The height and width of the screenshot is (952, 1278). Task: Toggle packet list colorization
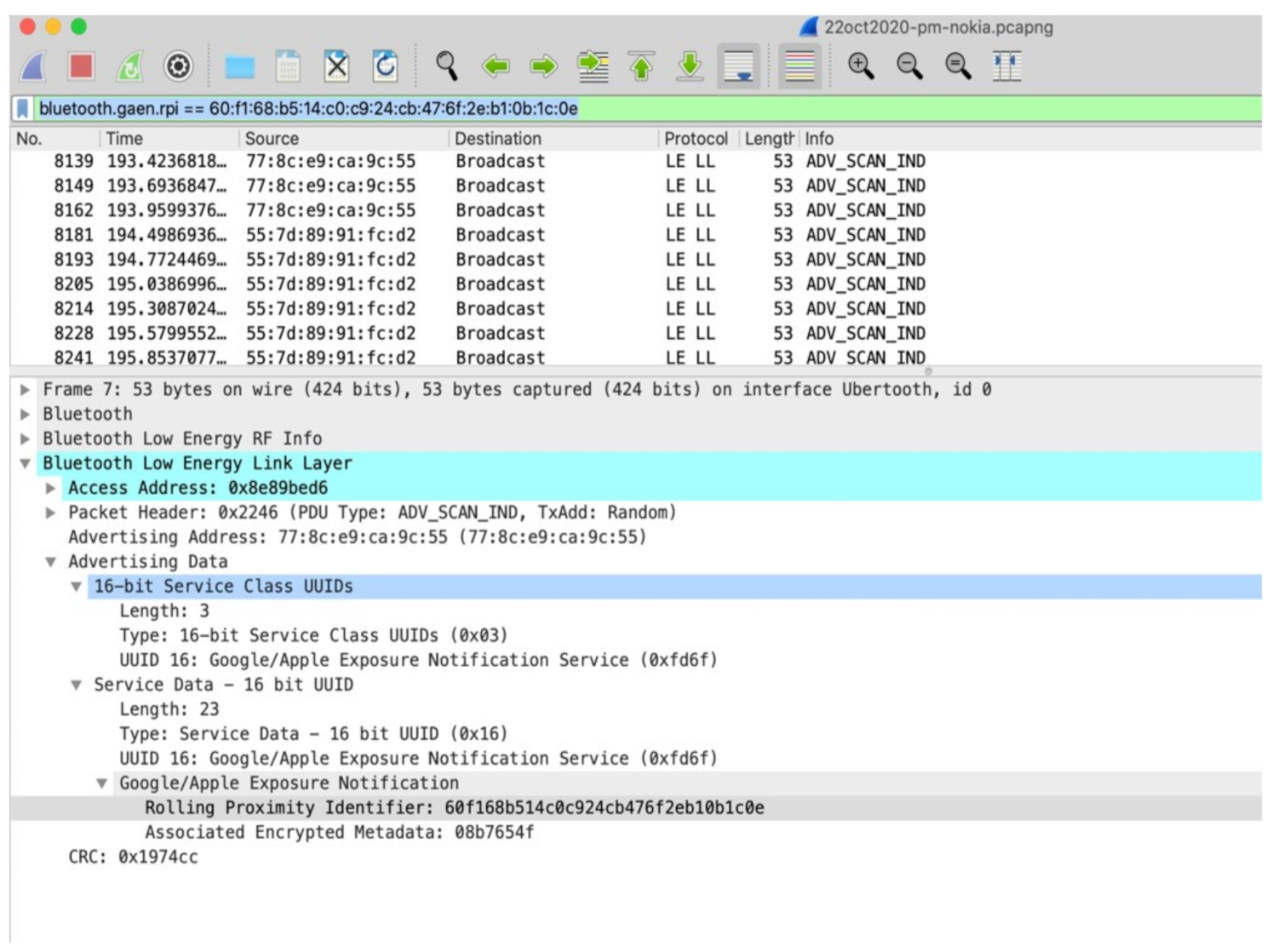tap(799, 66)
